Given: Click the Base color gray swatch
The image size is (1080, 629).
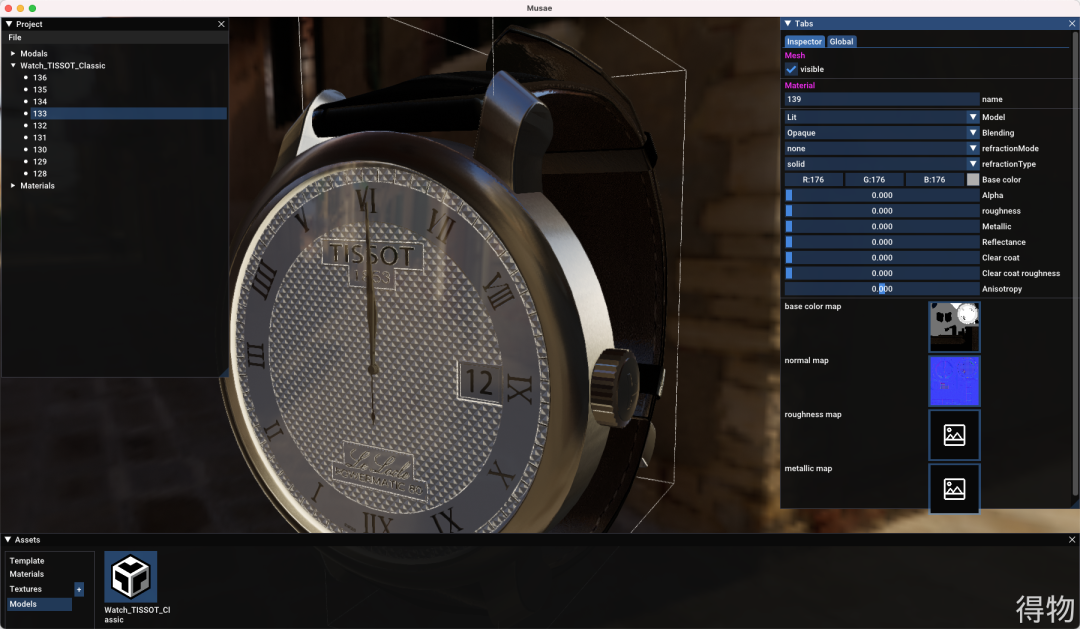Looking at the screenshot, I should point(973,180).
